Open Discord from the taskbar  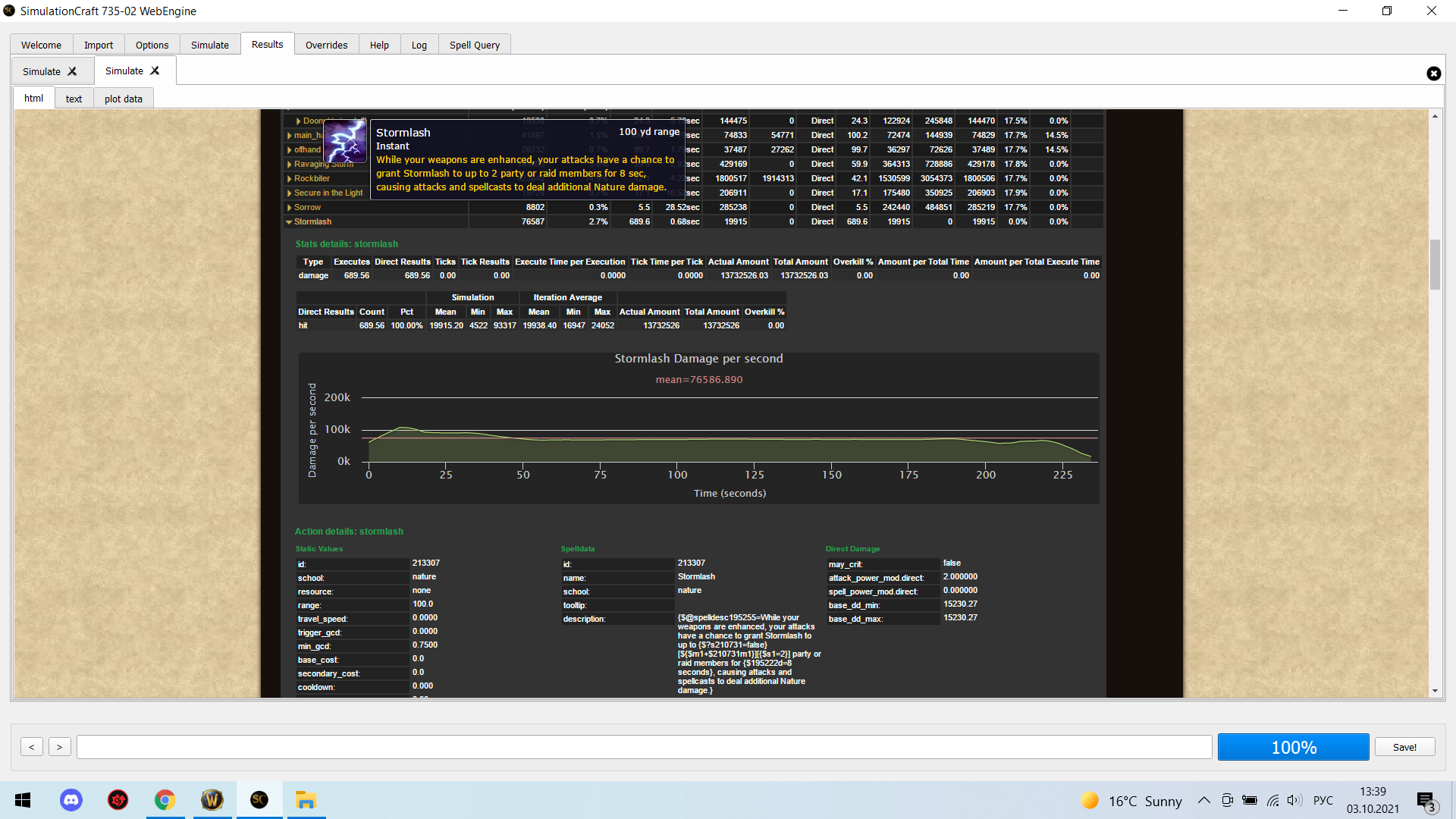pyautogui.click(x=71, y=800)
